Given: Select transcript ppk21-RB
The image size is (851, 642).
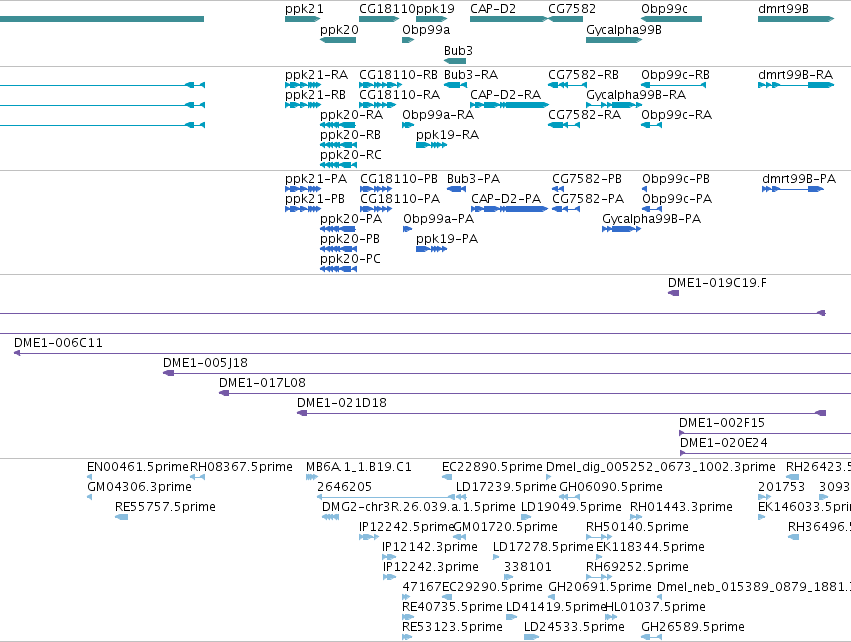Looking at the screenshot, I should [x=315, y=95].
